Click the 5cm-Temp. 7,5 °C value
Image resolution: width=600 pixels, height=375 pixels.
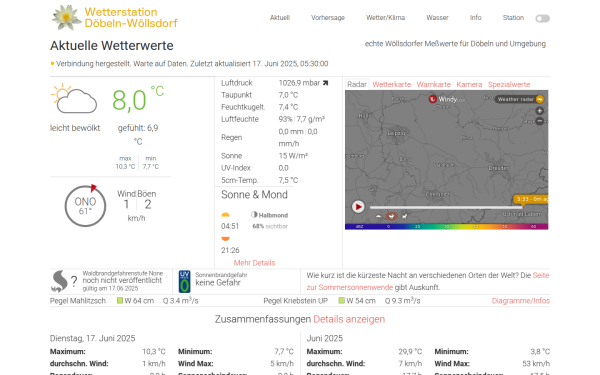click(x=288, y=180)
